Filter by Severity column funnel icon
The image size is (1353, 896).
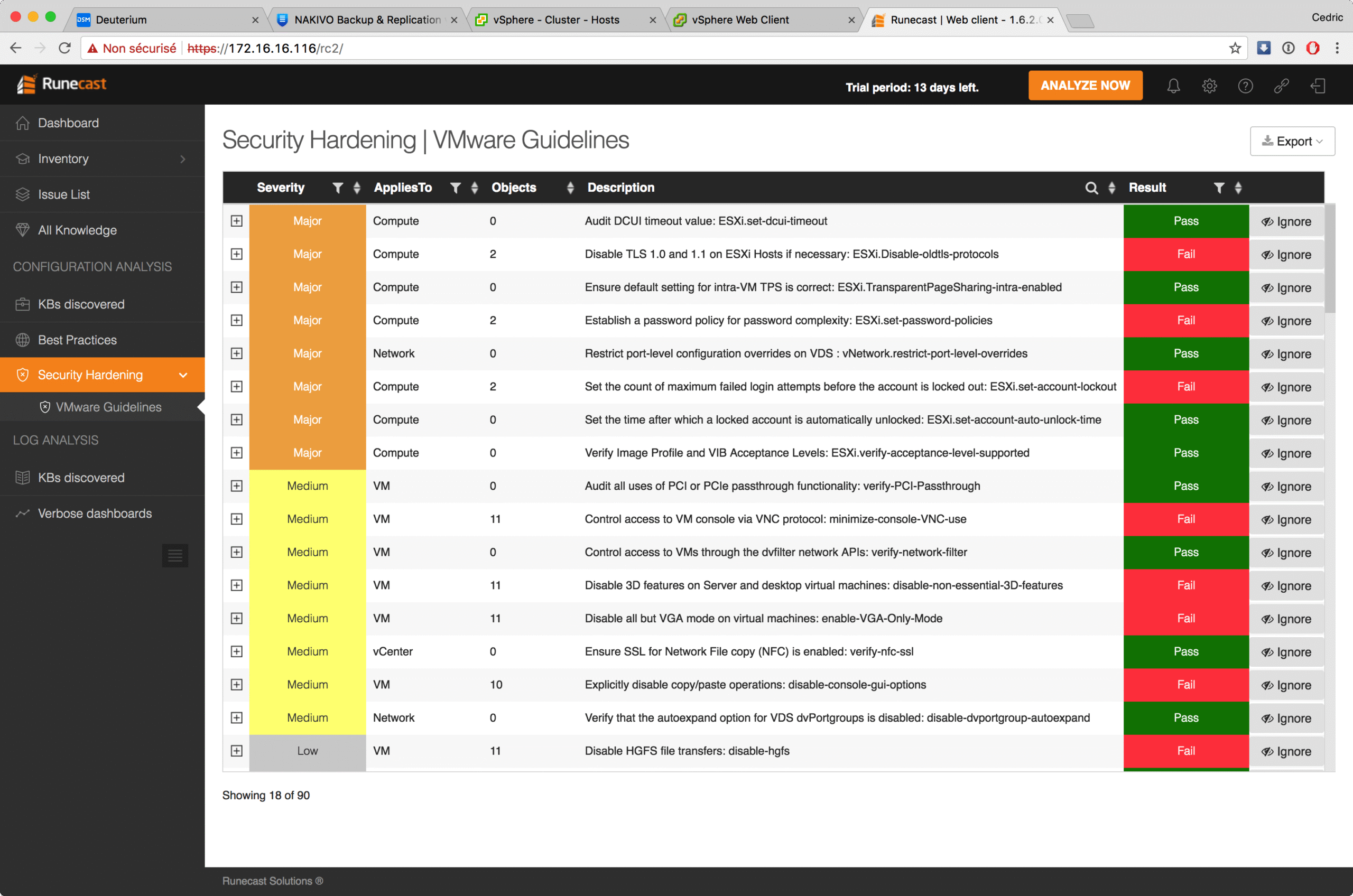(x=338, y=188)
